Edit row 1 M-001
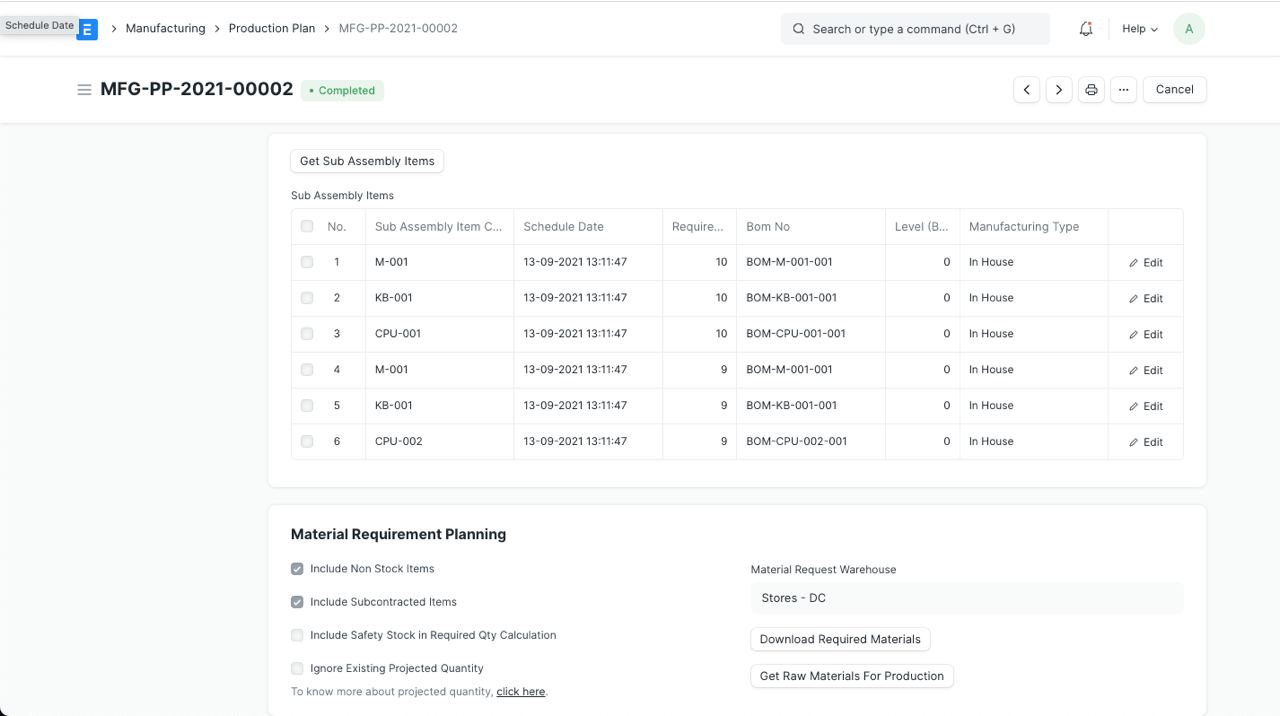The height and width of the screenshot is (716, 1280). coord(1146,263)
